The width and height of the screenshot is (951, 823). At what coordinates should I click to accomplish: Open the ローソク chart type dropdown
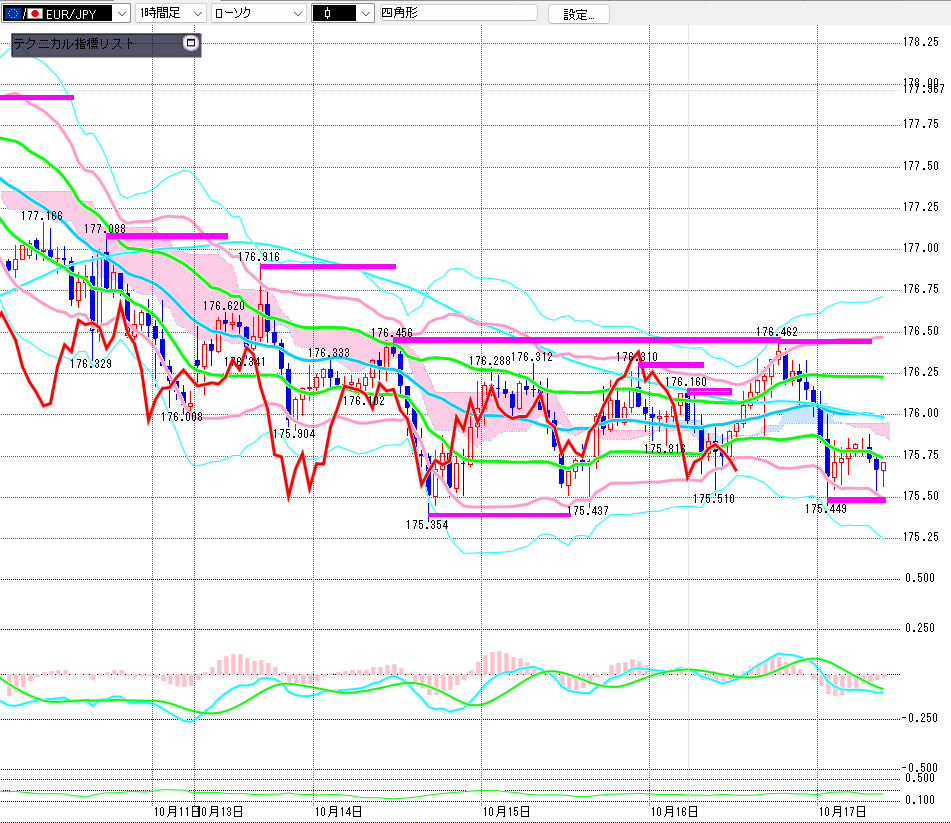[x=259, y=14]
